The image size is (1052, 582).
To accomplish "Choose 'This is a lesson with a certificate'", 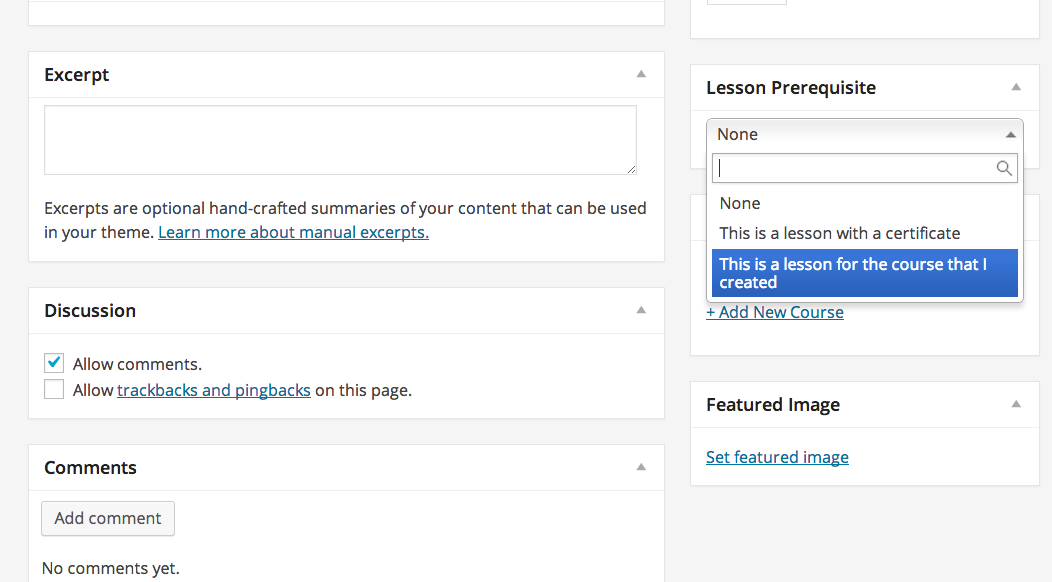I will pyautogui.click(x=839, y=233).
